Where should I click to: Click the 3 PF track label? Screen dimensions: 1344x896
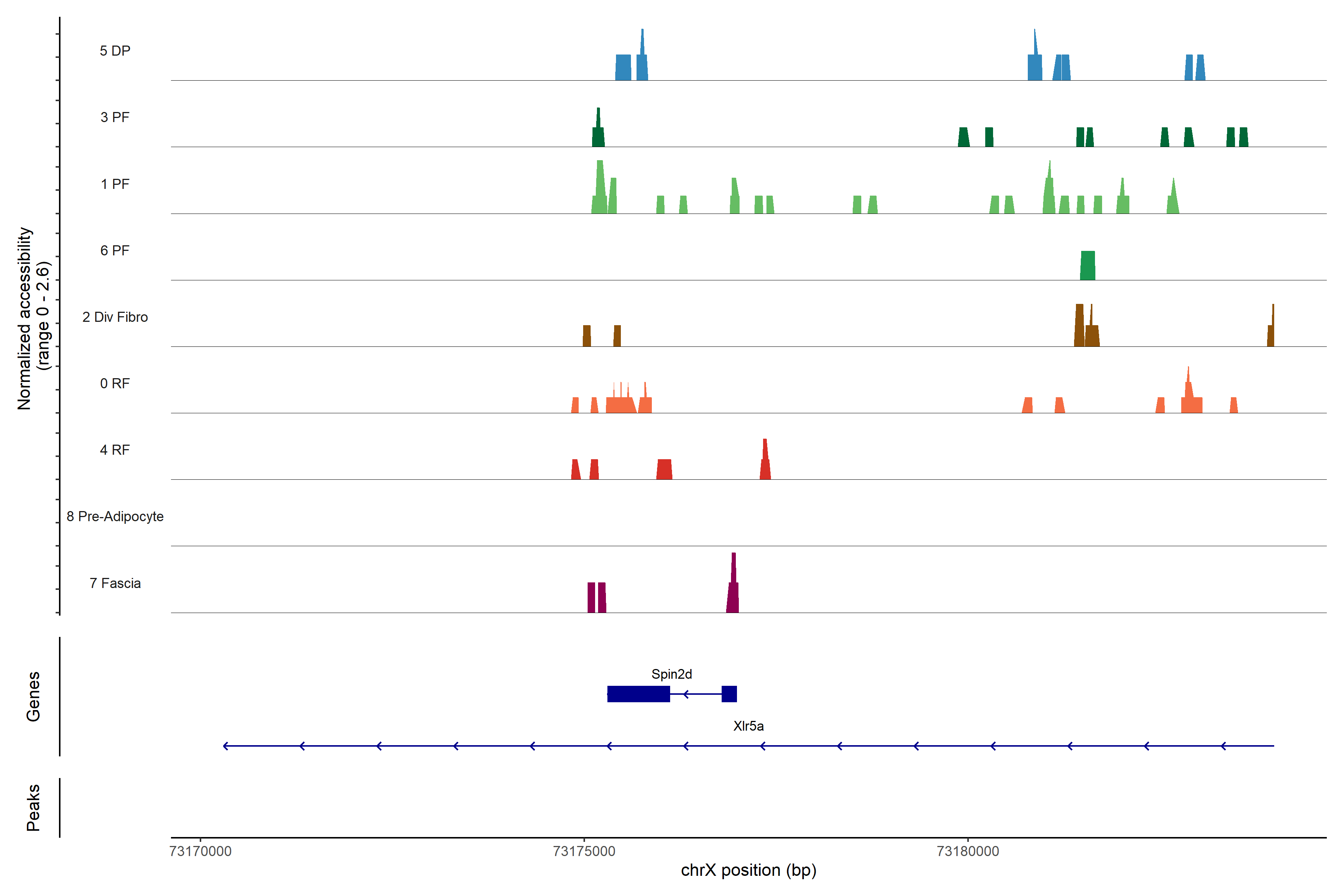coord(115,118)
